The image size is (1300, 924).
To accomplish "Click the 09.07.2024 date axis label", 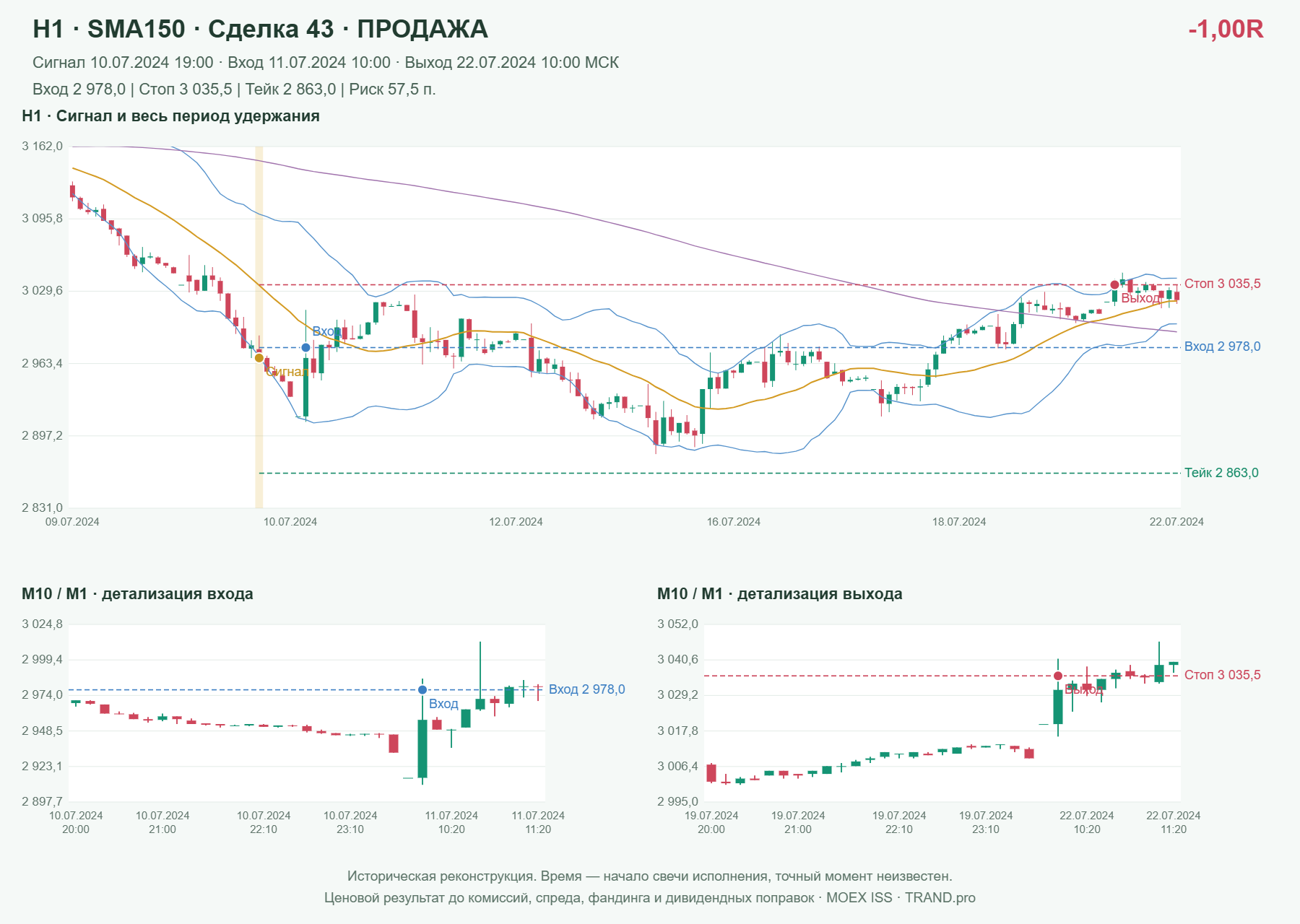I will pos(72,522).
